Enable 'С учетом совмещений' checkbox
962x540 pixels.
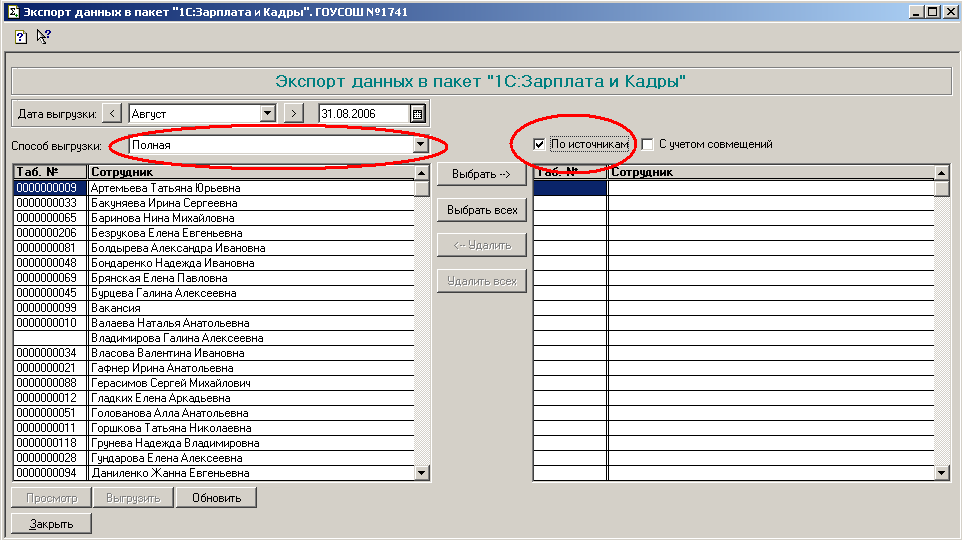pos(647,144)
